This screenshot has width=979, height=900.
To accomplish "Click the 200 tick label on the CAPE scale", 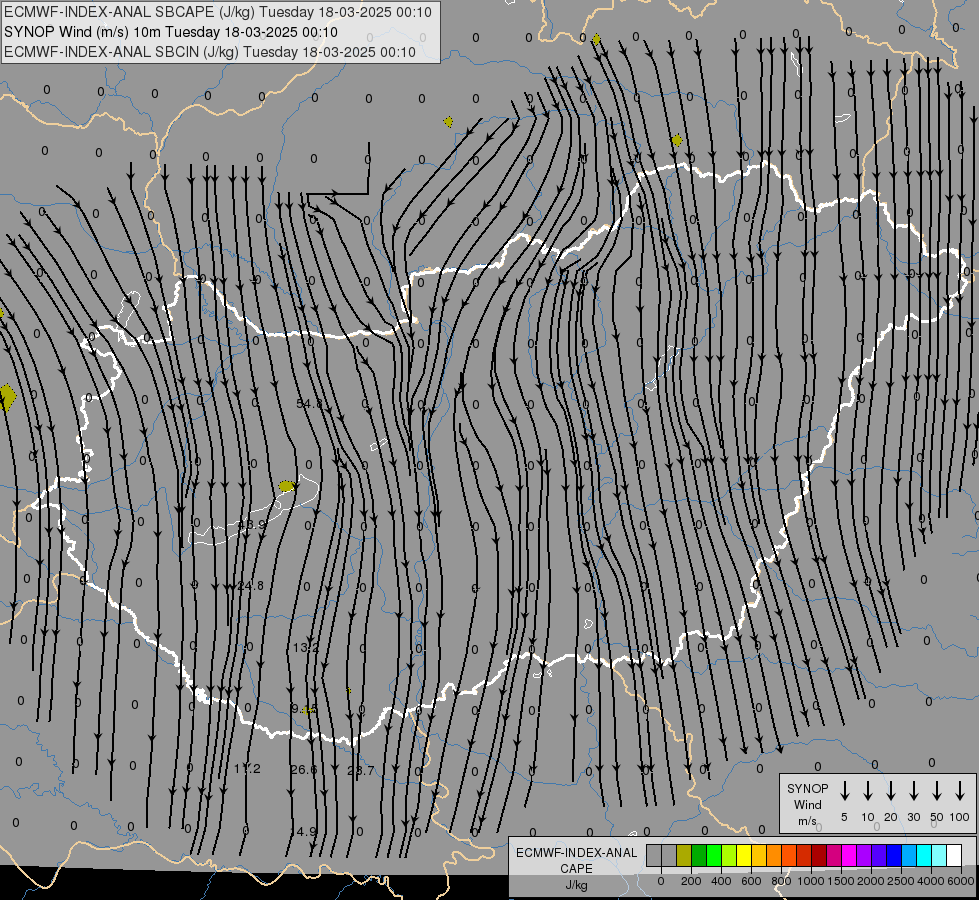I will pyautogui.click(x=691, y=881).
